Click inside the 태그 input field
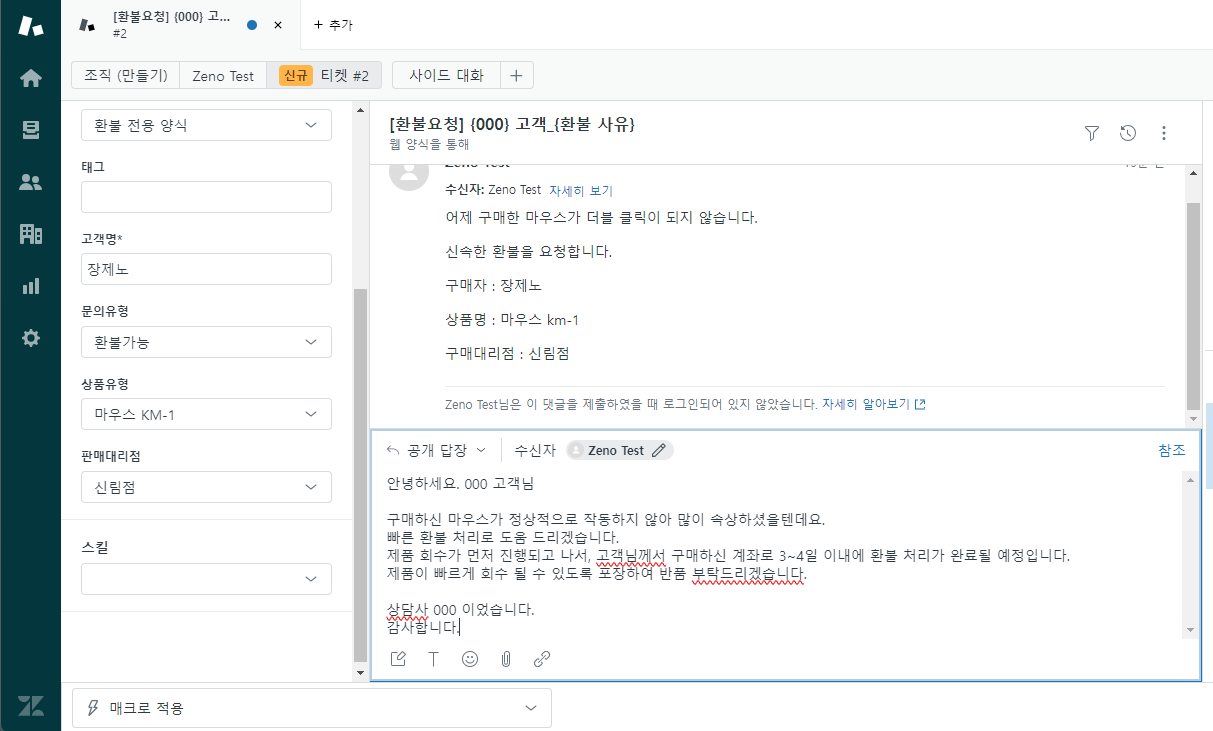Viewport: 1213px width, 731px height. [x=206, y=196]
